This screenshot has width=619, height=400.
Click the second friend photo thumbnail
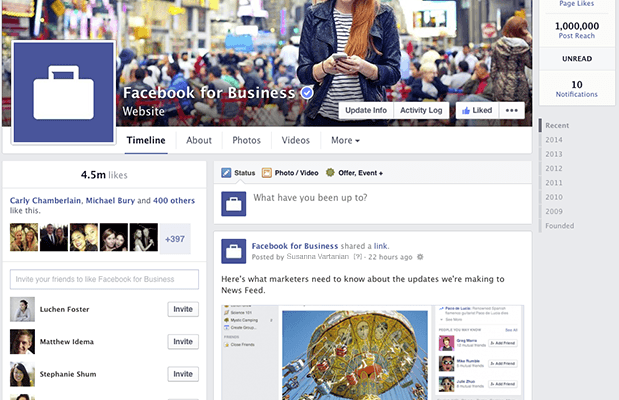click(x=54, y=237)
